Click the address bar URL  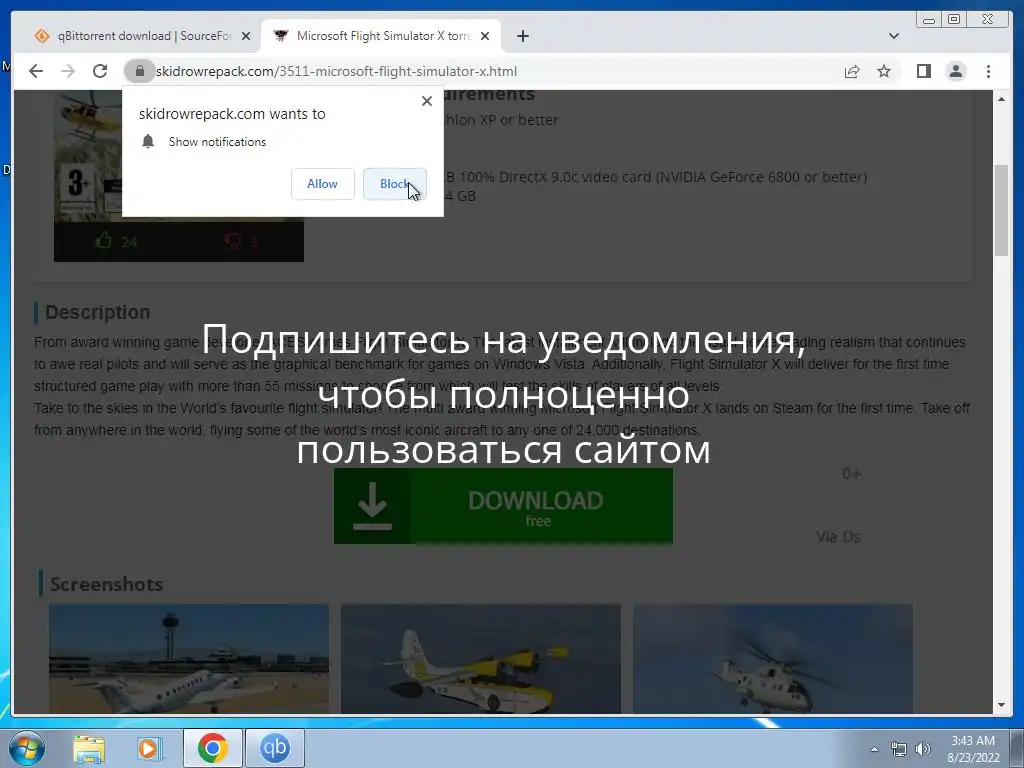336,71
